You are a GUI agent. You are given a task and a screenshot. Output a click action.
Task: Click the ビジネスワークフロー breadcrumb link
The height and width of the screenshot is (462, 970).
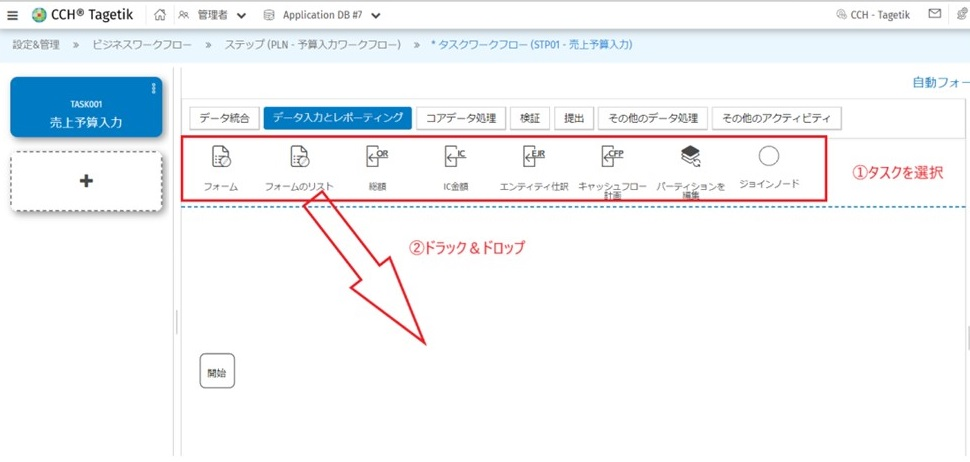pyautogui.click(x=144, y=45)
